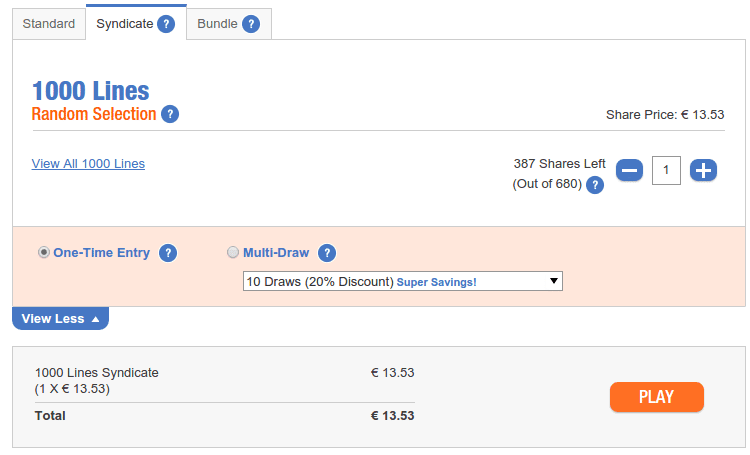Switch to the Standard tab

coord(49,24)
